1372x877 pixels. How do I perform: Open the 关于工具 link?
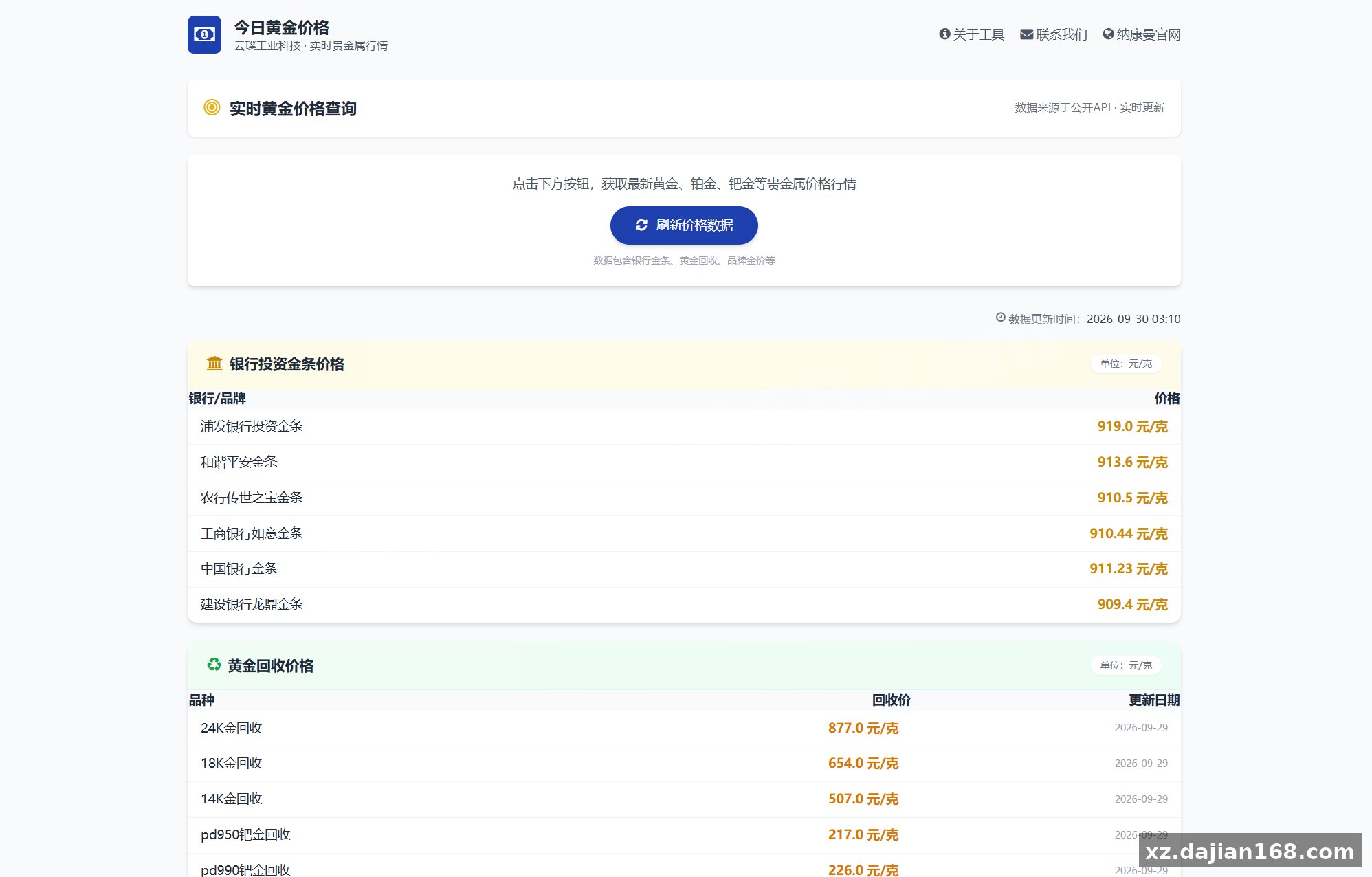pos(972,34)
